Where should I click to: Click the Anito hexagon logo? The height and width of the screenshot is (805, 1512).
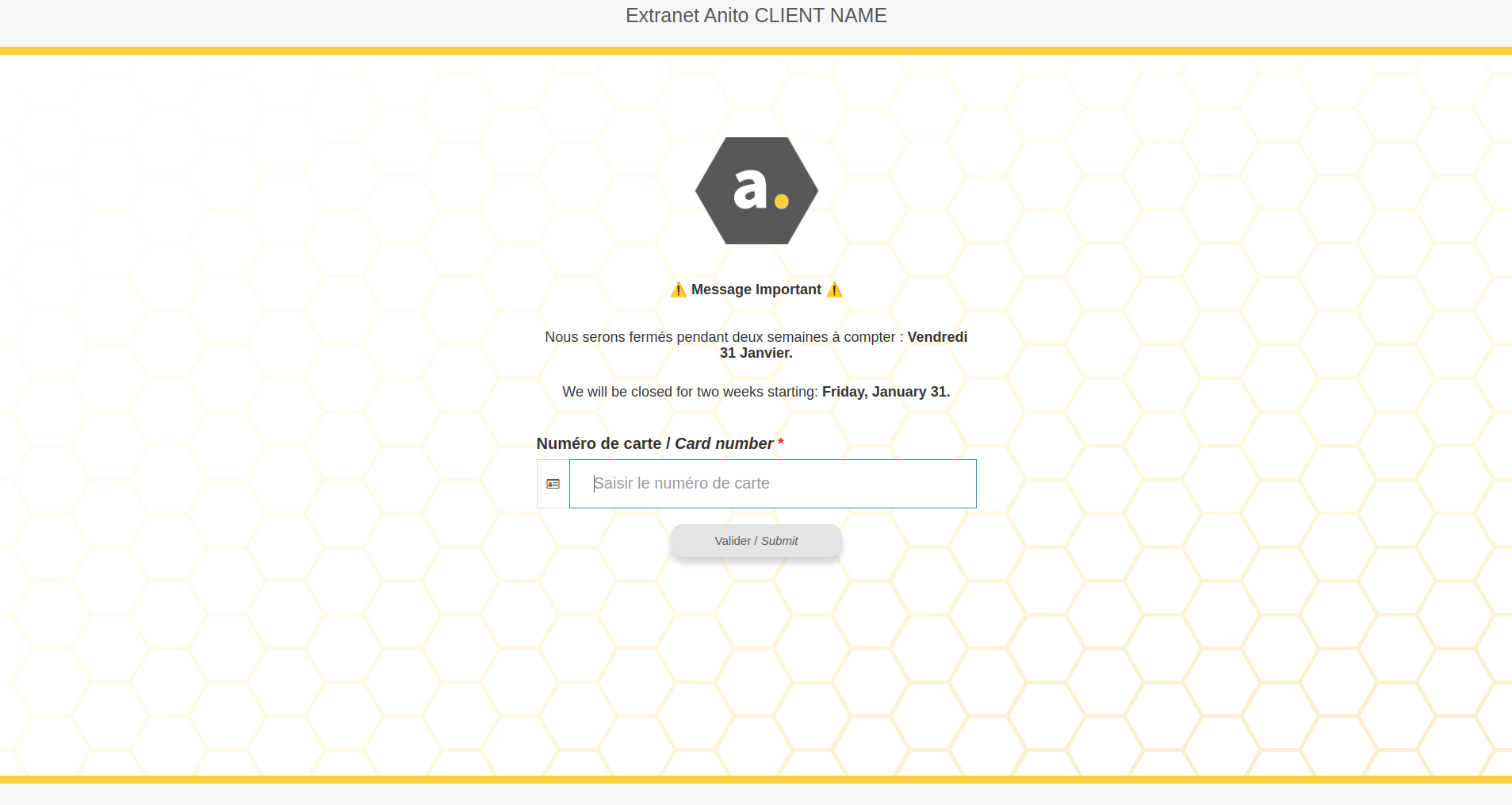click(x=756, y=190)
